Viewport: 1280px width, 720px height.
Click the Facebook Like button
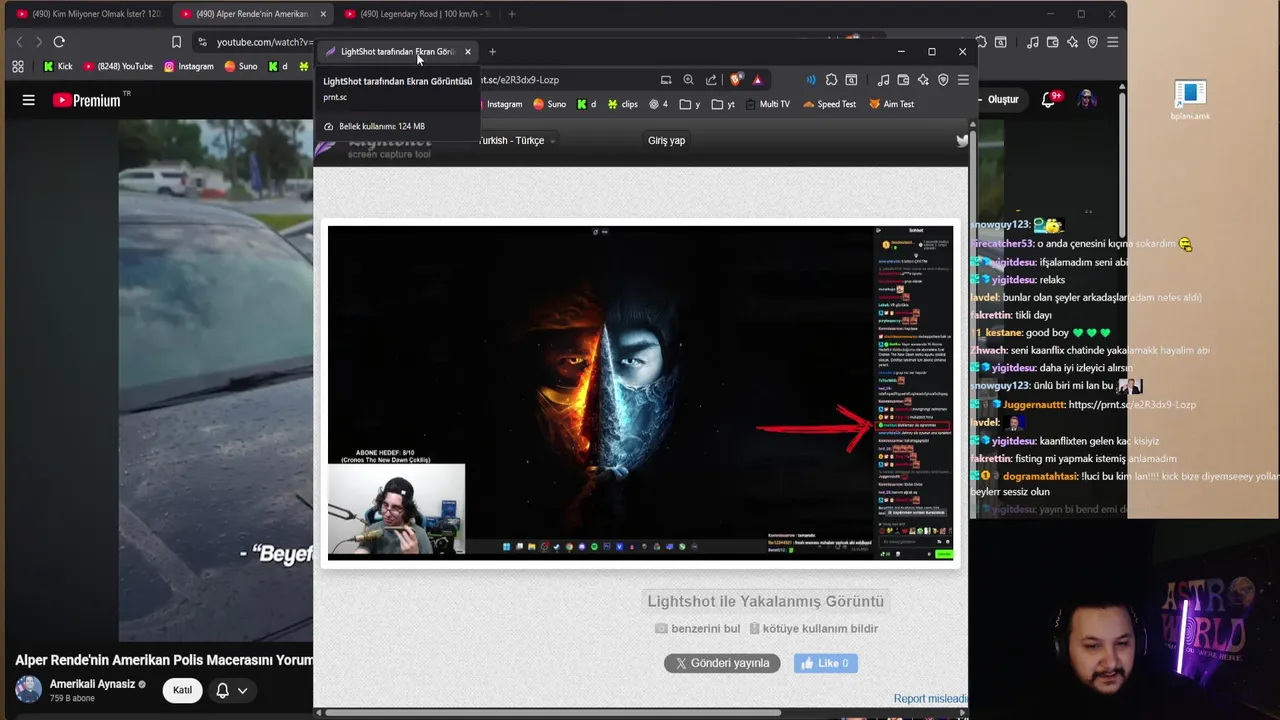826,663
